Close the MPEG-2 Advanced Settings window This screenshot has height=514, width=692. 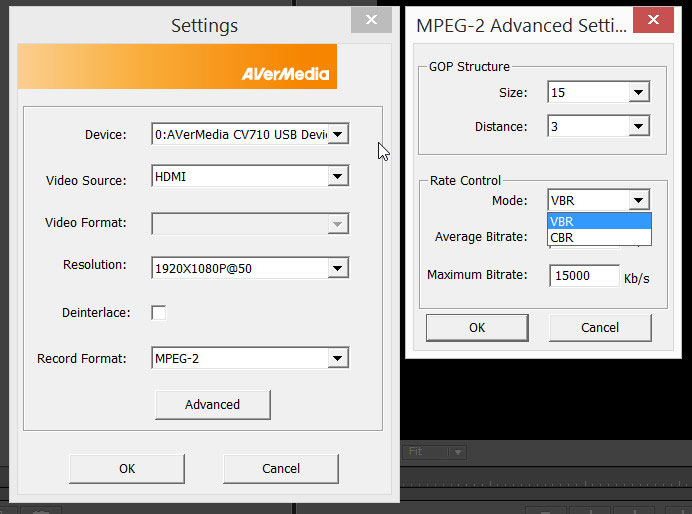click(x=653, y=19)
